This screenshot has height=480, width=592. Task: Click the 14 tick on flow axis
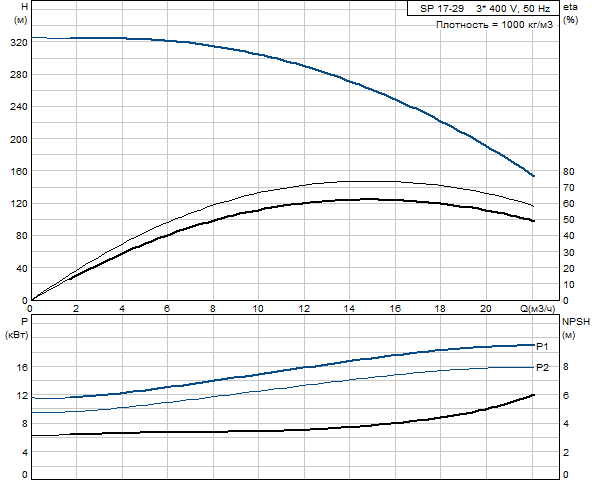coord(349,309)
